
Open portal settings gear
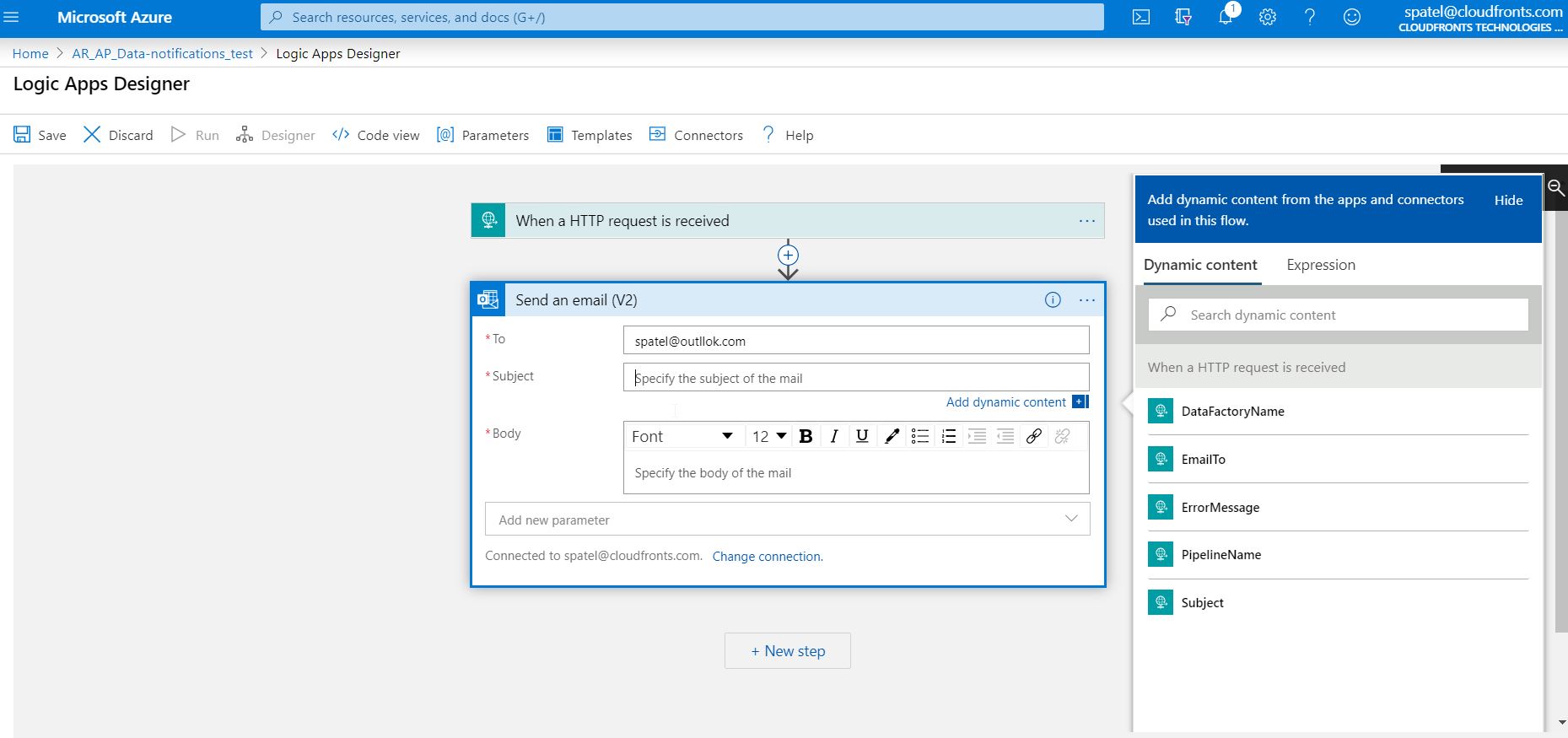1268,17
